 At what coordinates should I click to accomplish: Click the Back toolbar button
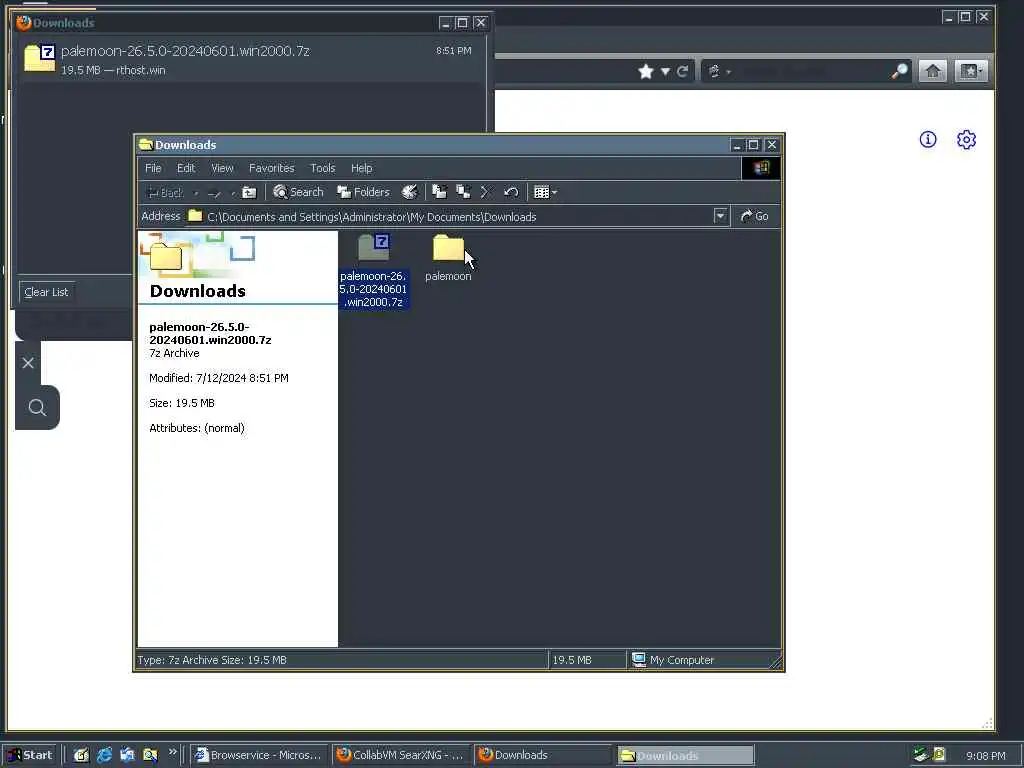[x=165, y=192]
